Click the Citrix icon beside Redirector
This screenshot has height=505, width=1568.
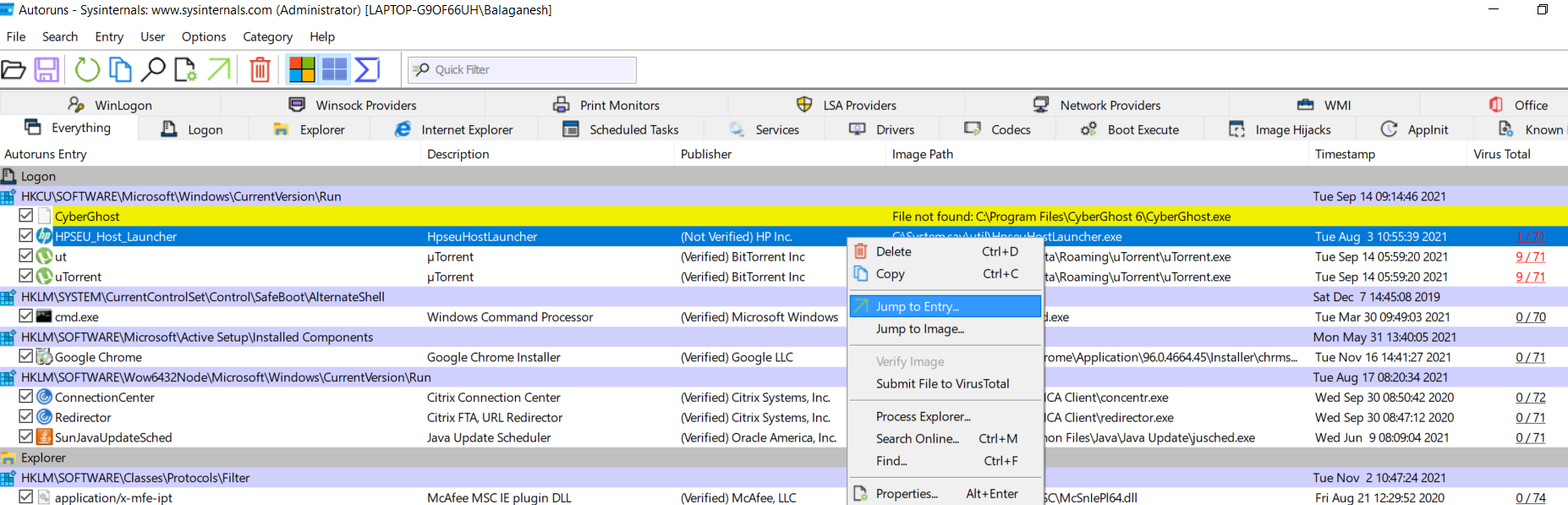tap(45, 417)
